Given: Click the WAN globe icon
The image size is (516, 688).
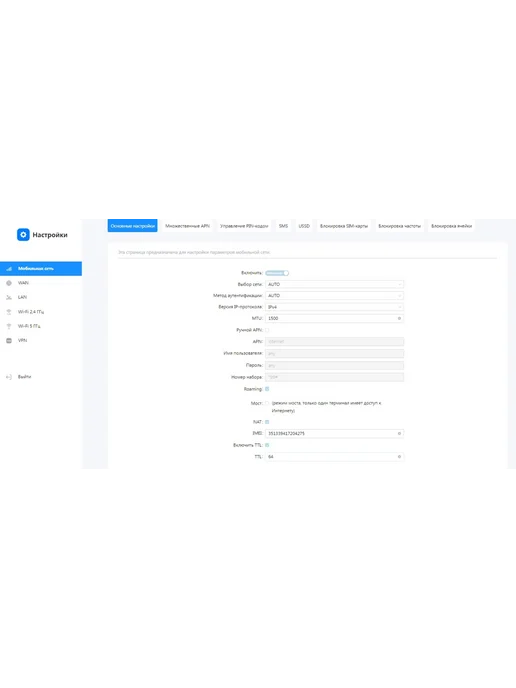Looking at the screenshot, I should [x=9, y=283].
